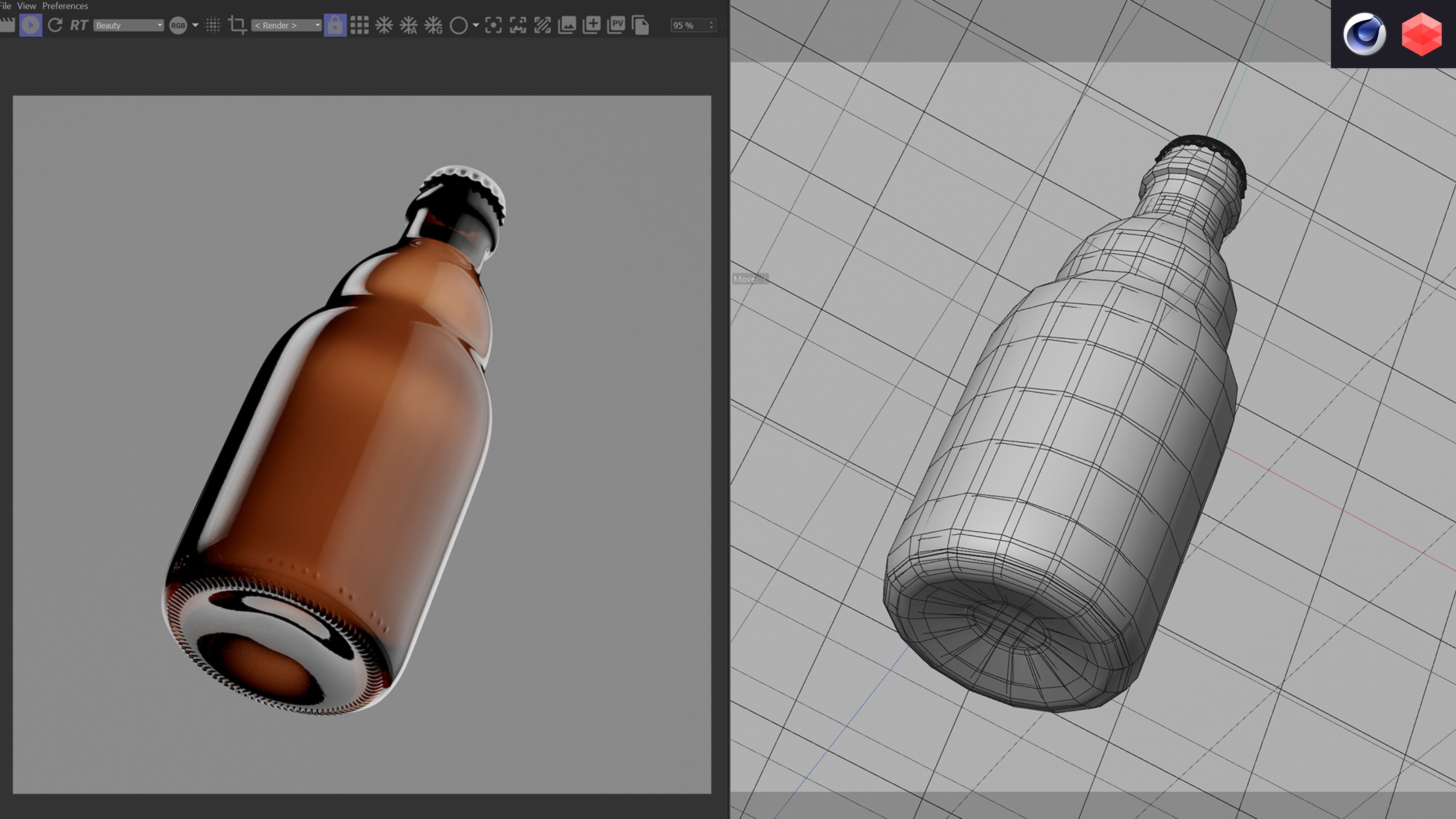Viewport: 1456px width, 819px height.
Task: Adjust the 95% zoom level stepper
Action: pyautogui.click(x=710, y=25)
